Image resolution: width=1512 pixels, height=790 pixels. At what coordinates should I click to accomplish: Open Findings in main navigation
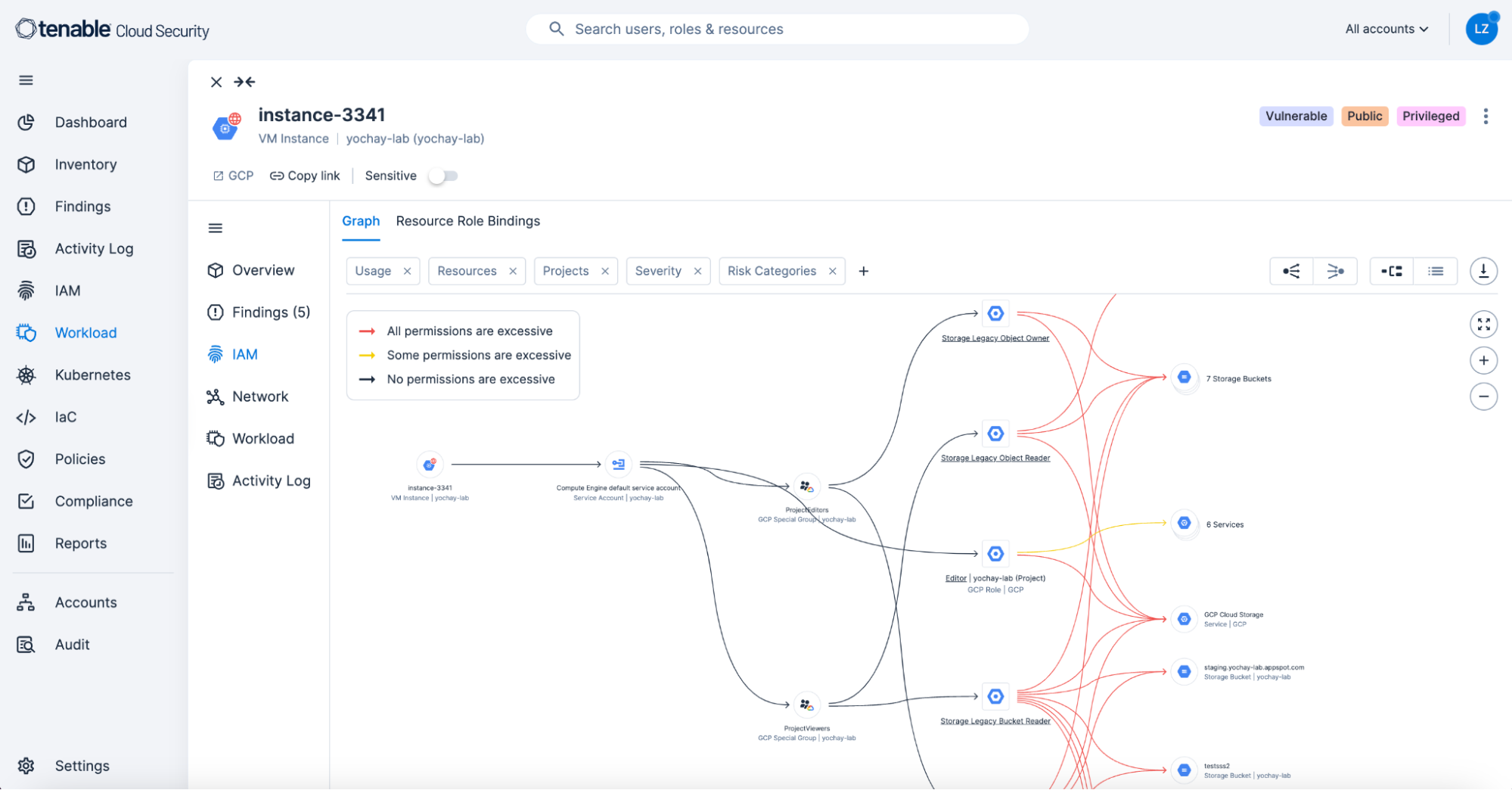click(82, 207)
